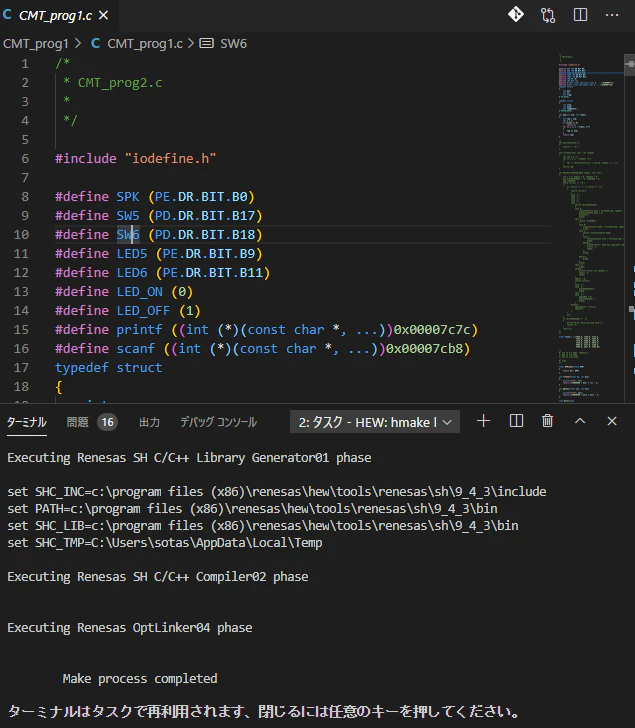635x728 pixels.
Task: Click line number 10 in gutter
Action: [21, 234]
